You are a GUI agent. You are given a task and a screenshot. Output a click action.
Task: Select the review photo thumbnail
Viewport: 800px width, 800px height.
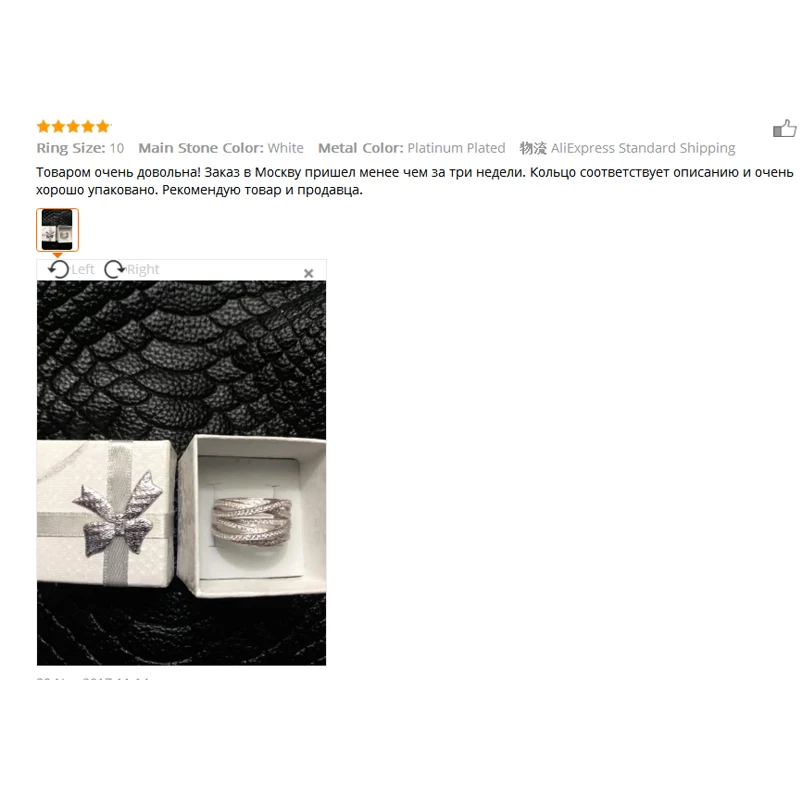coord(57,230)
